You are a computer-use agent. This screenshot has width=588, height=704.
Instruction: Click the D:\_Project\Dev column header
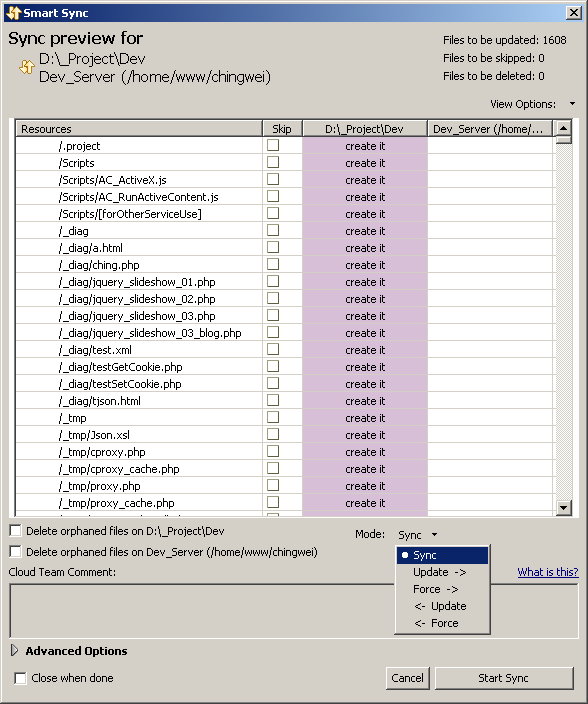pyautogui.click(x=364, y=129)
